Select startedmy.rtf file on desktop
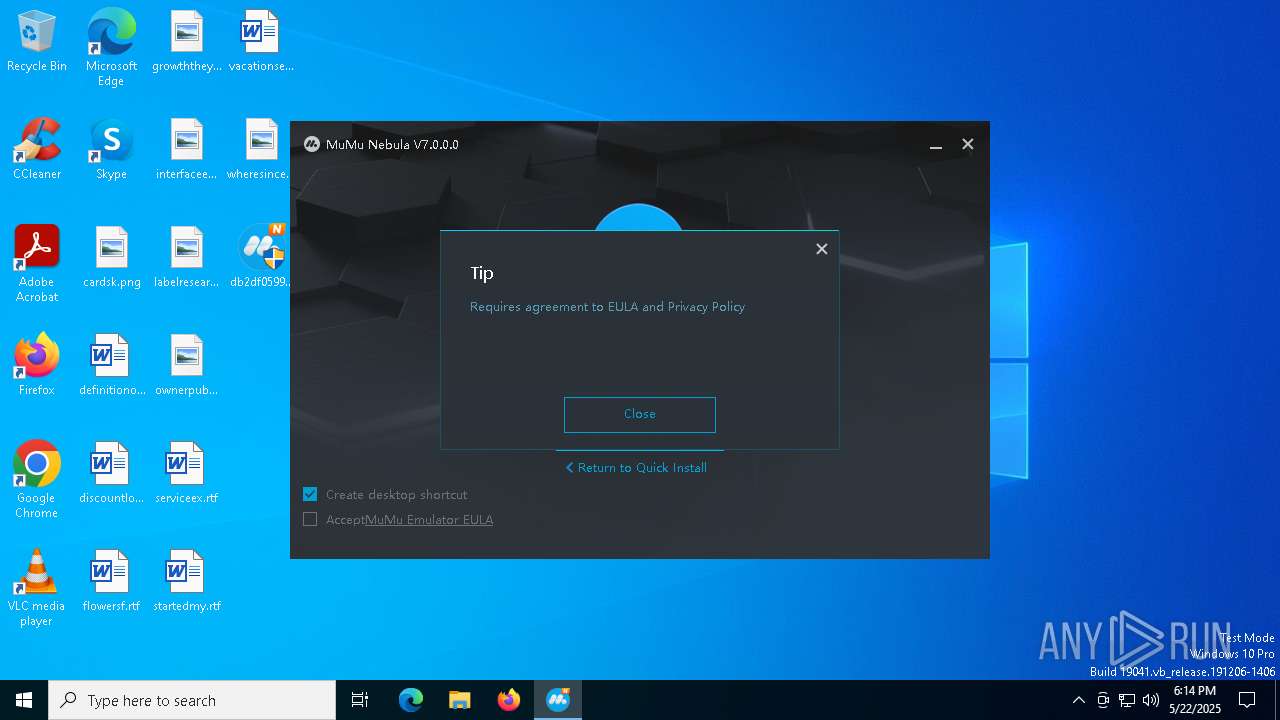 (187, 582)
